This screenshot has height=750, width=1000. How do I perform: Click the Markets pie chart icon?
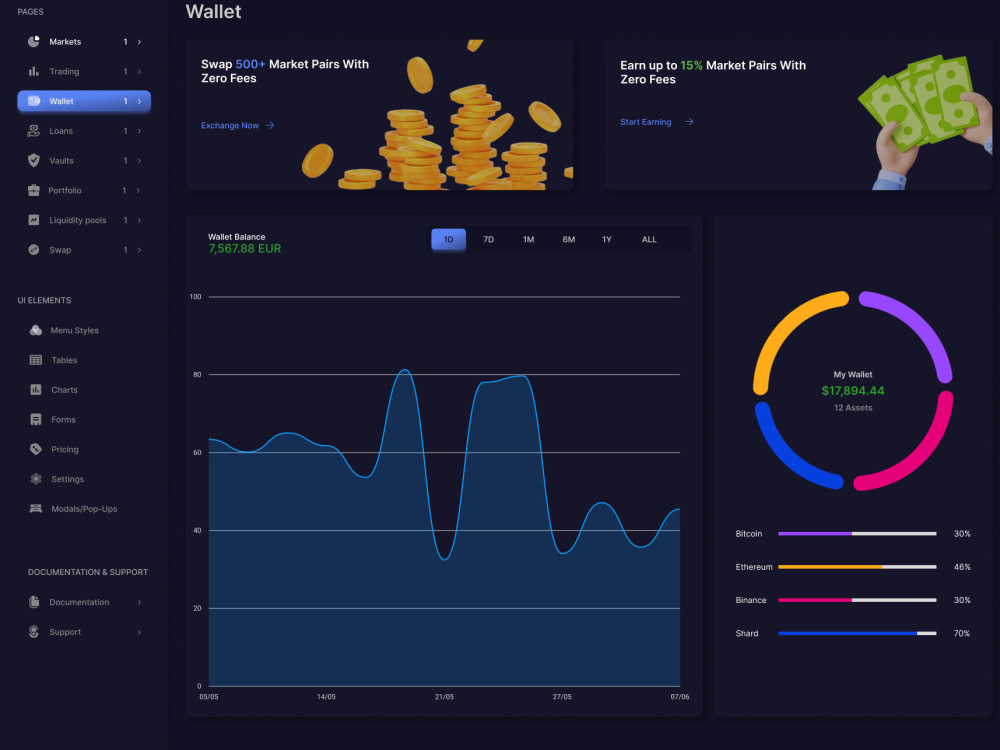point(34,41)
